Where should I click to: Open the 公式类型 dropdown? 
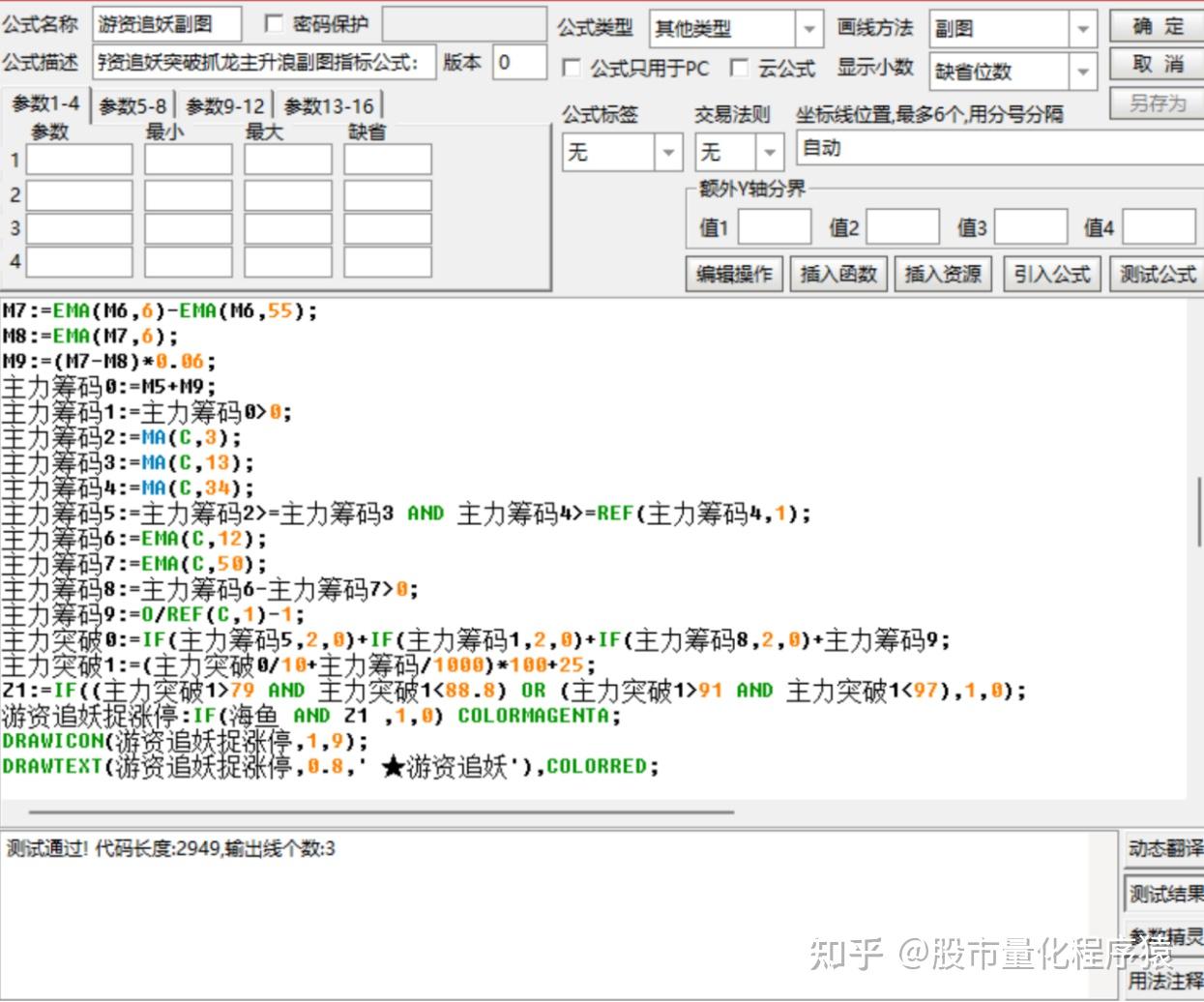point(808,29)
